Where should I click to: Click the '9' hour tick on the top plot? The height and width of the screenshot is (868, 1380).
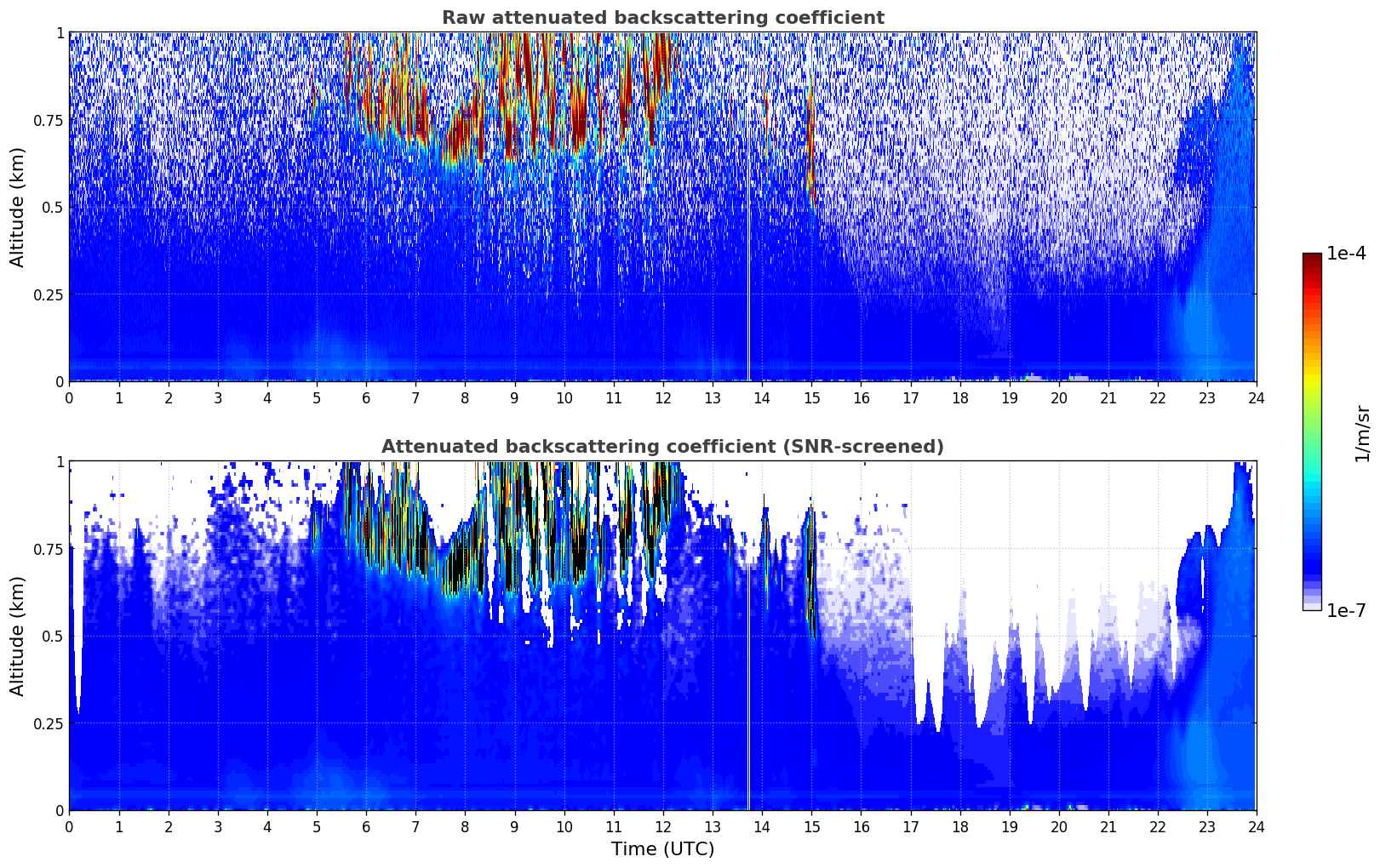[x=514, y=397]
